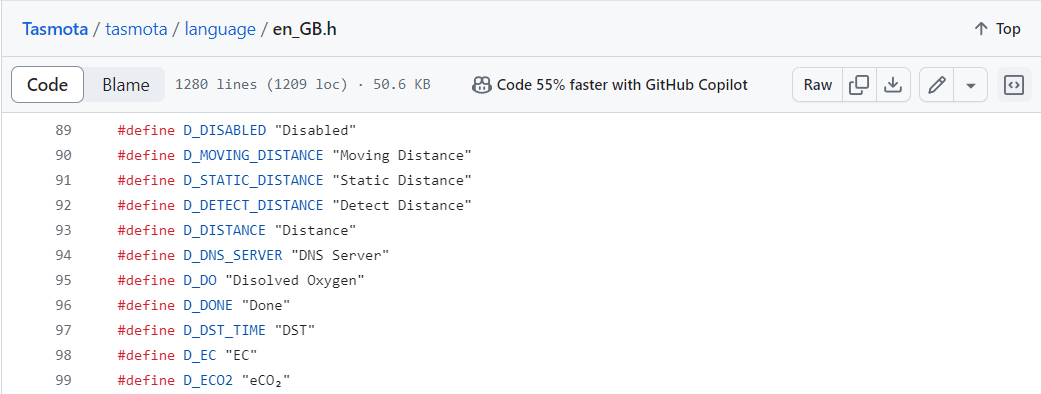Go to Tasmota repository root
The height and width of the screenshot is (394, 1041).
[55, 30]
